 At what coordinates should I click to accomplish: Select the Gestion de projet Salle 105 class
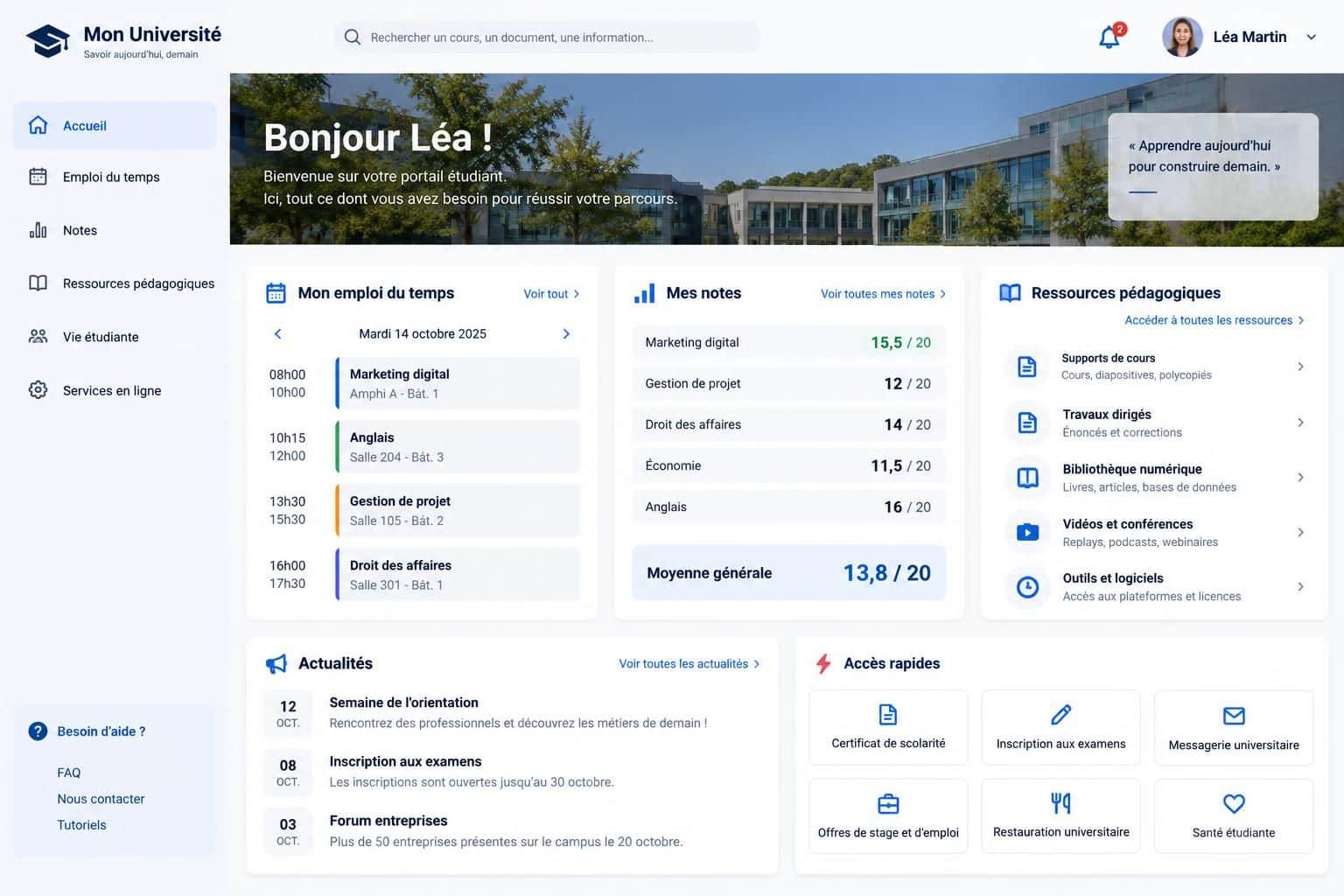click(x=458, y=510)
